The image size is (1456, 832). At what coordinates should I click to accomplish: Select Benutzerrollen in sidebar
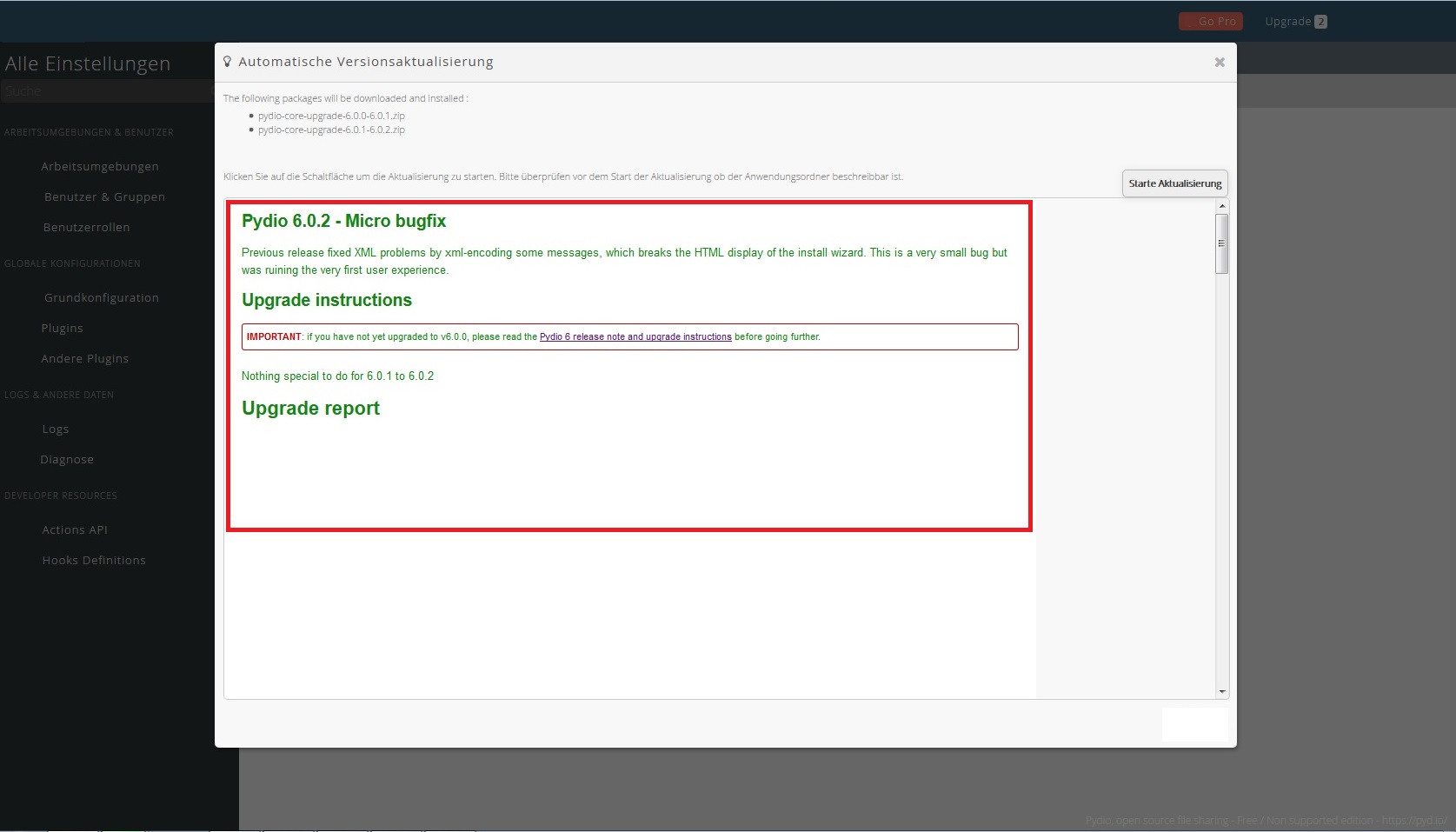coord(86,227)
